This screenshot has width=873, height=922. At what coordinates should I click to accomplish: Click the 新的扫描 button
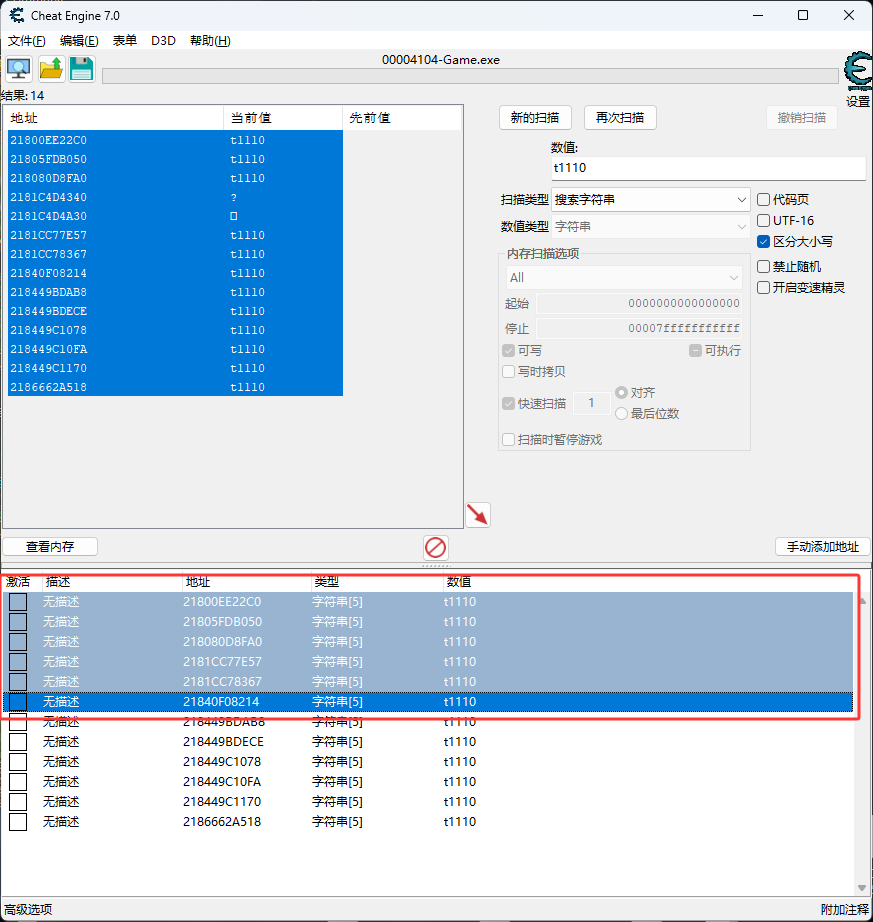[x=535, y=118]
